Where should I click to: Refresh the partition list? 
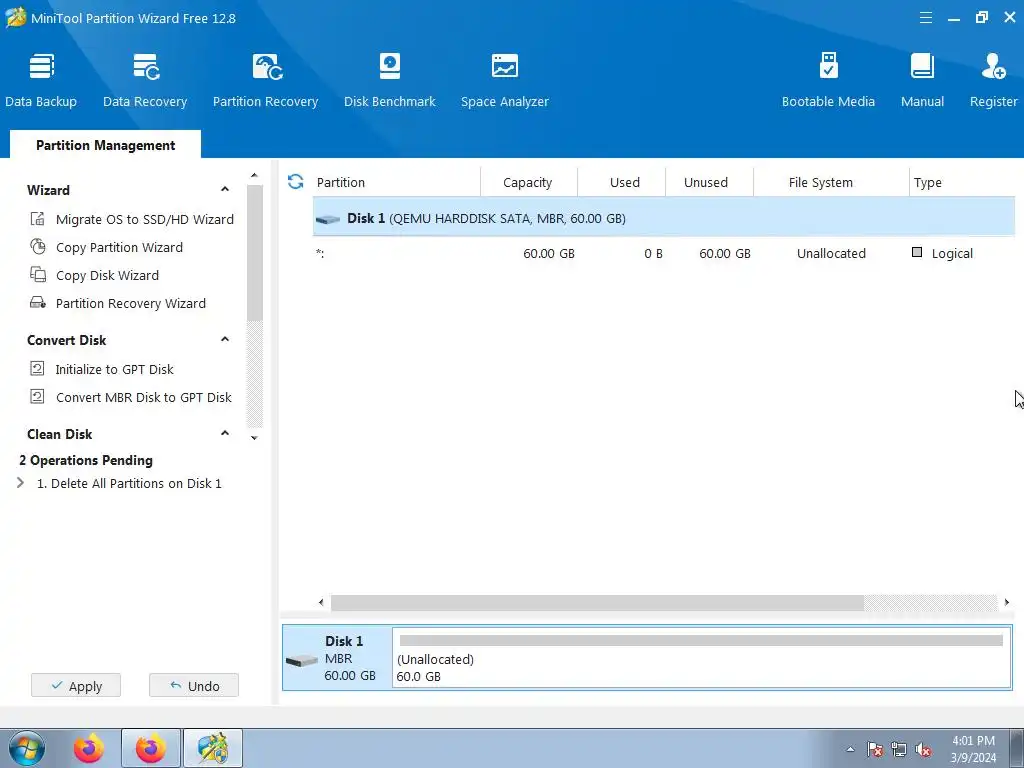(295, 182)
